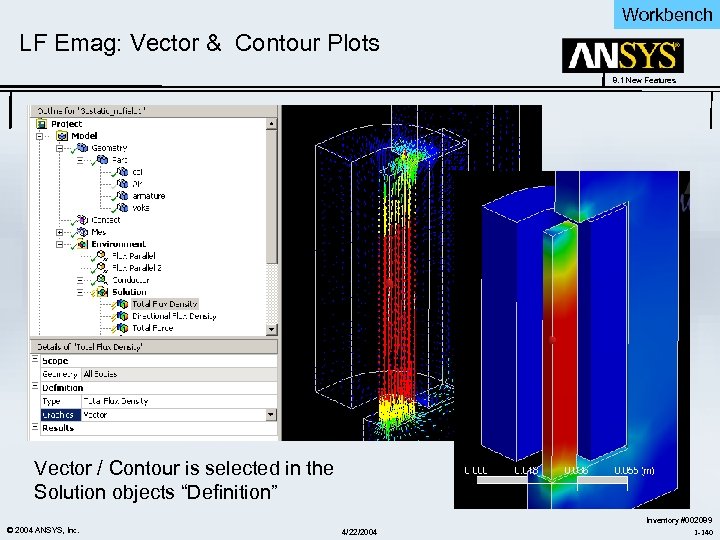The height and width of the screenshot is (540, 720).
Task: Click the Part node icon
Action: (102, 160)
